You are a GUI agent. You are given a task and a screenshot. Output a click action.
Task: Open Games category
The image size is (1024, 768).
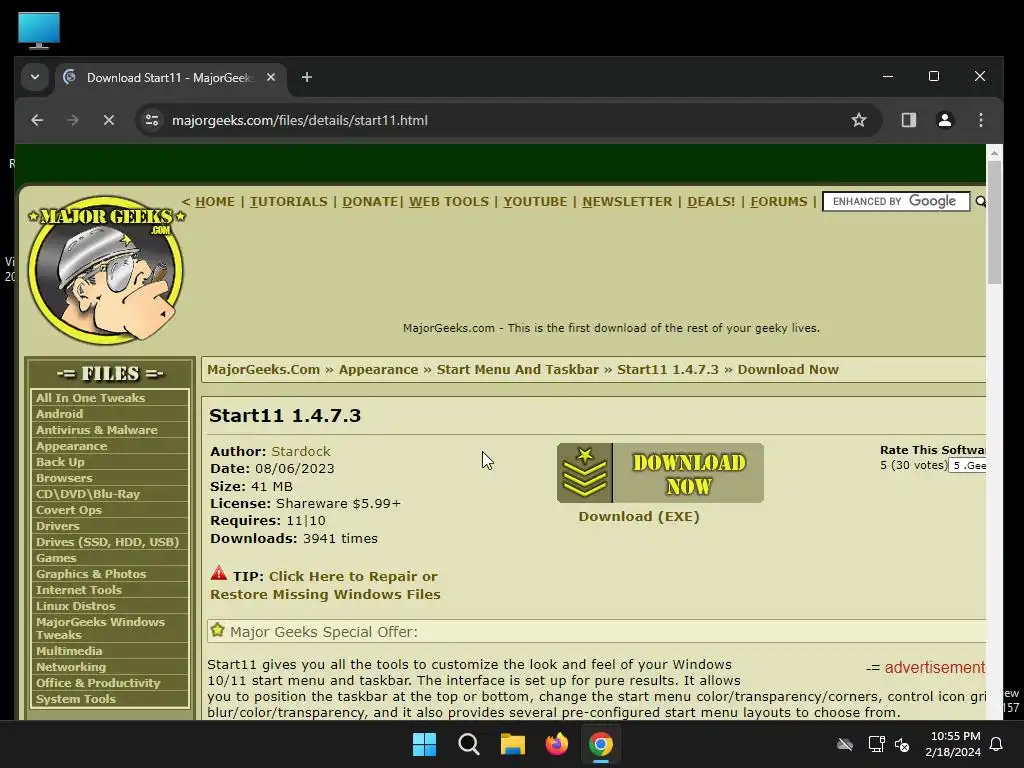56,558
